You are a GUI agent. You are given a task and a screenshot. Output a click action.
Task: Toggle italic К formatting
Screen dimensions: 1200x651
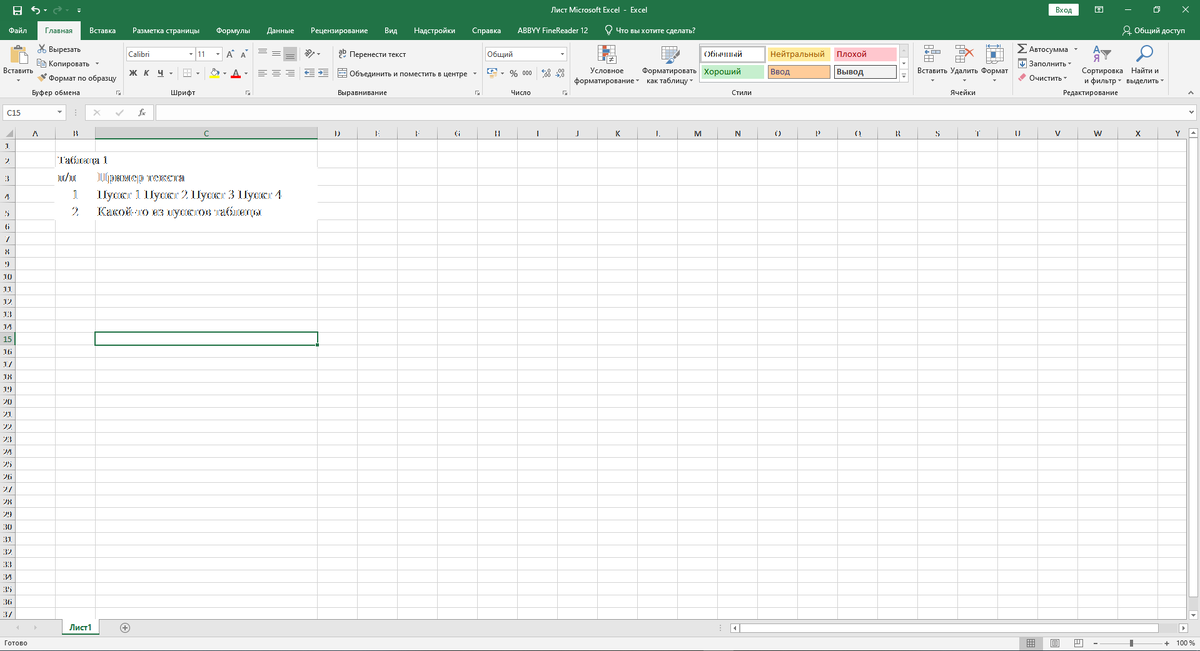(x=146, y=73)
